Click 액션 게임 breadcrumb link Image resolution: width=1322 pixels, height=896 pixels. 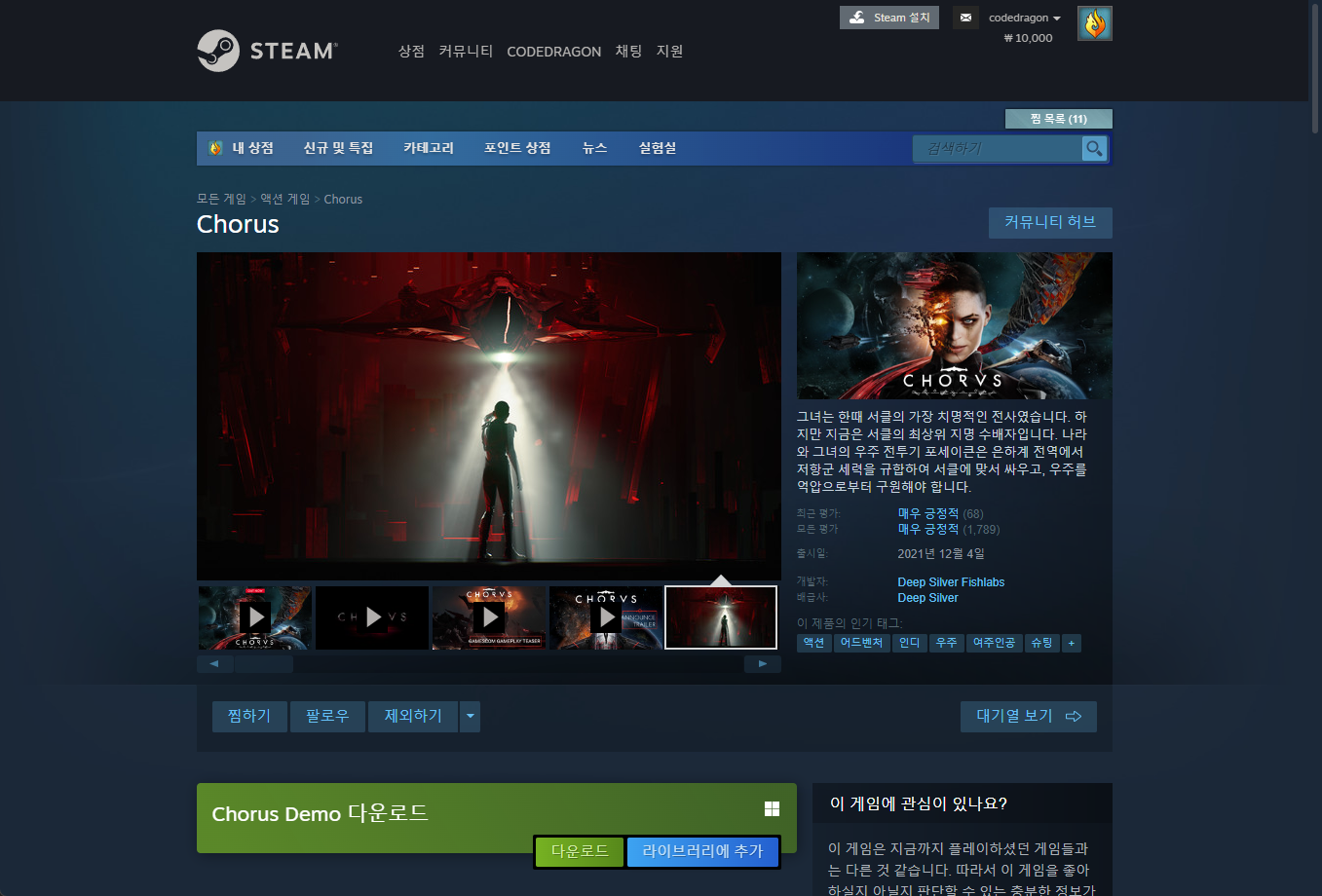click(284, 199)
